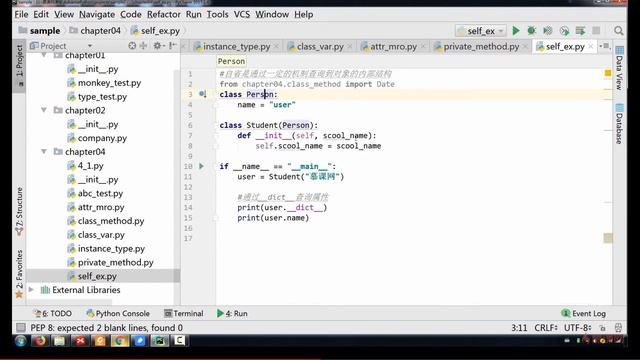This screenshot has height=360, width=640.
Task: Open the TODO tool window
Action: coord(53,313)
